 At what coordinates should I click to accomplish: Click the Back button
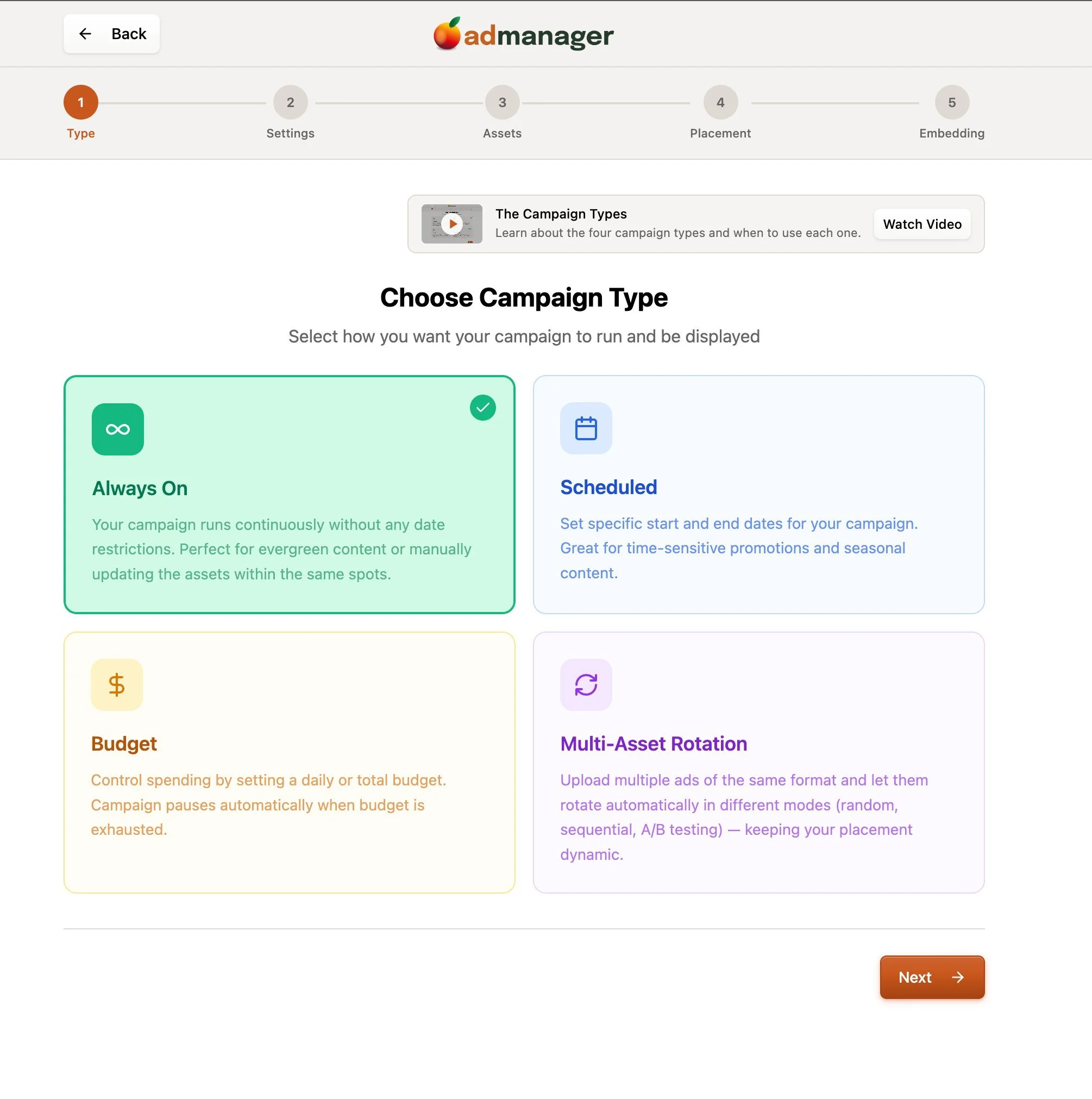(x=111, y=34)
